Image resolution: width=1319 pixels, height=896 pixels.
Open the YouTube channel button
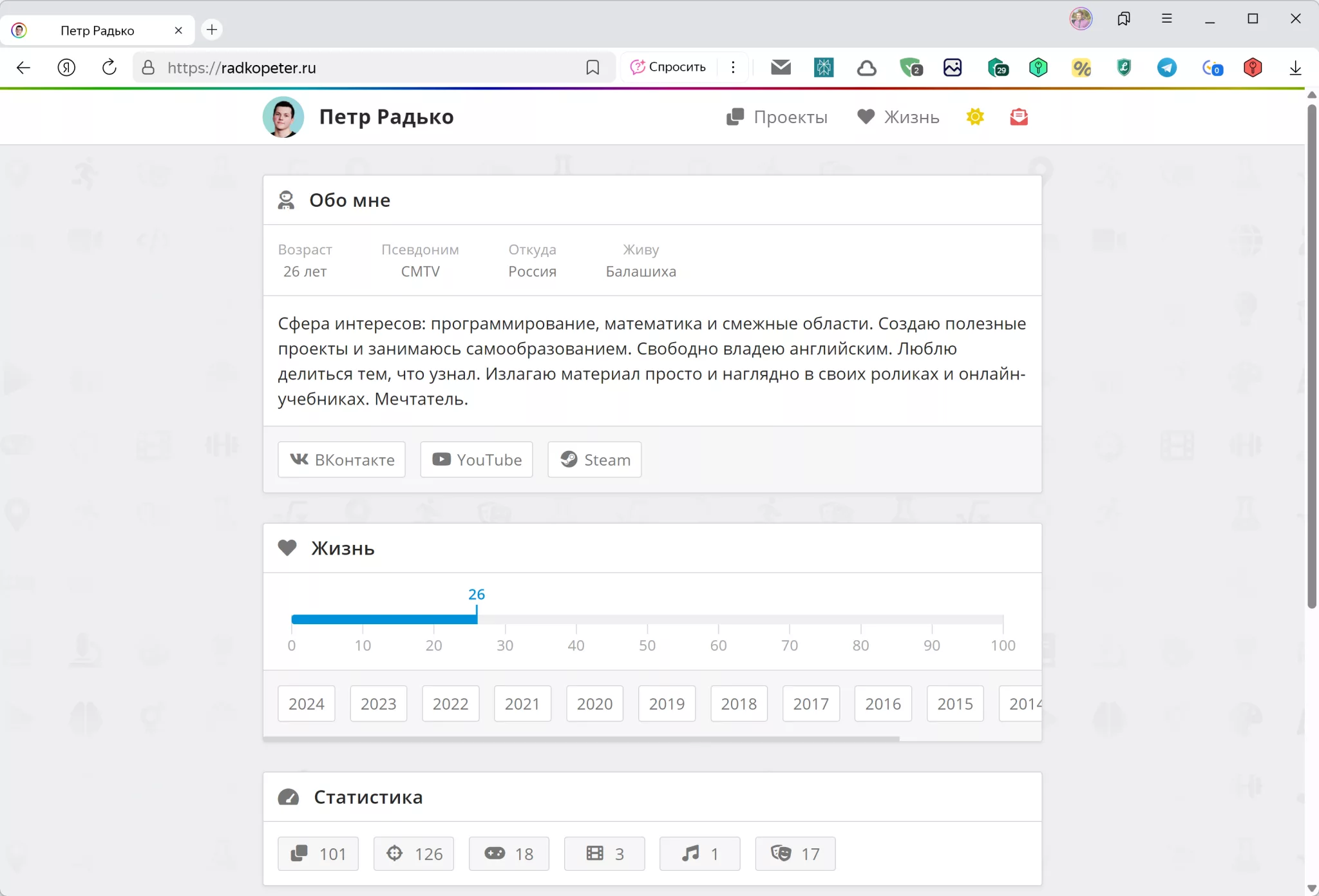(x=477, y=459)
